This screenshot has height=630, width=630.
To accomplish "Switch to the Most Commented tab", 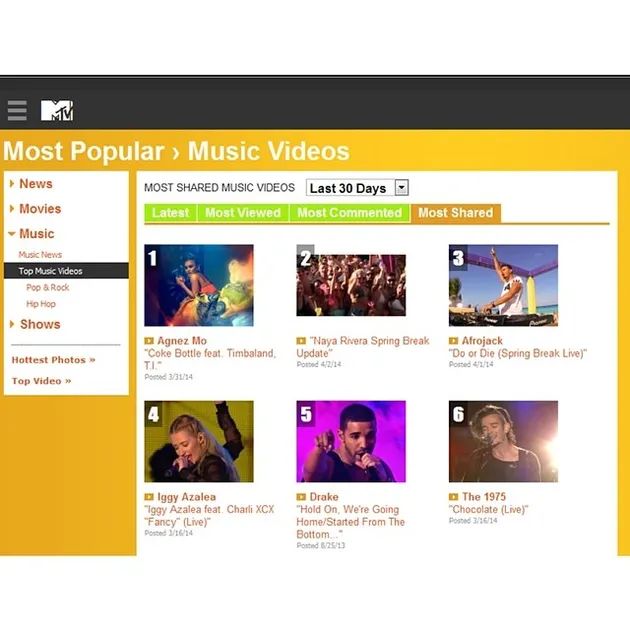I will point(350,213).
